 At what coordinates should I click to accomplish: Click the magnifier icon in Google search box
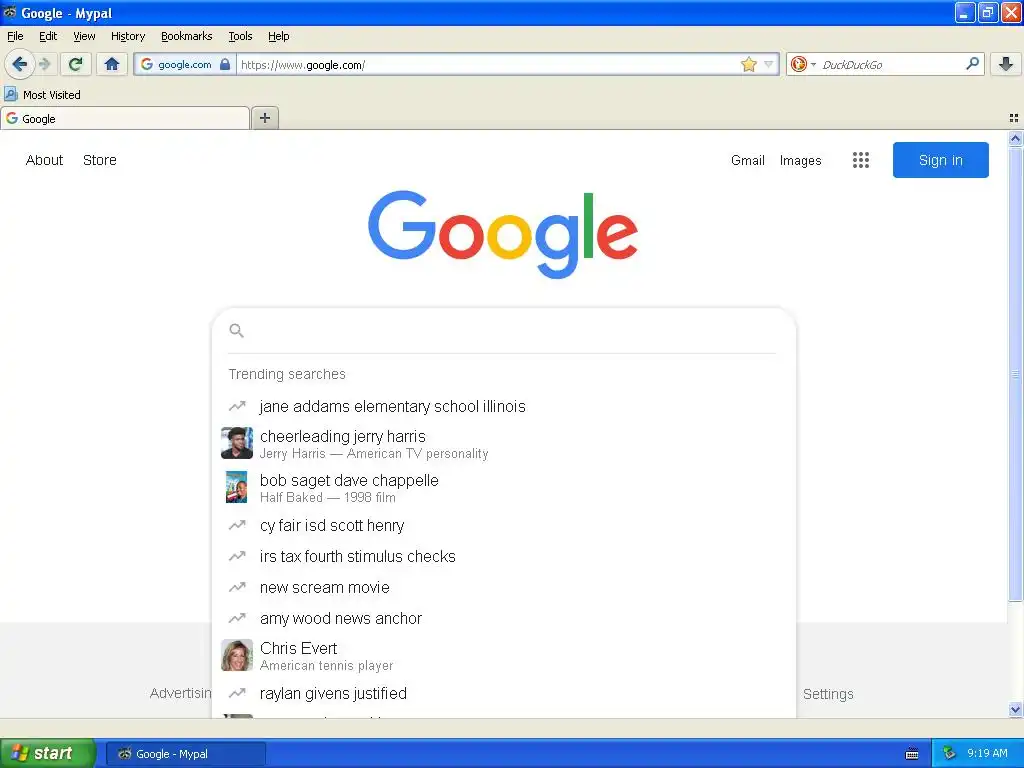[236, 330]
